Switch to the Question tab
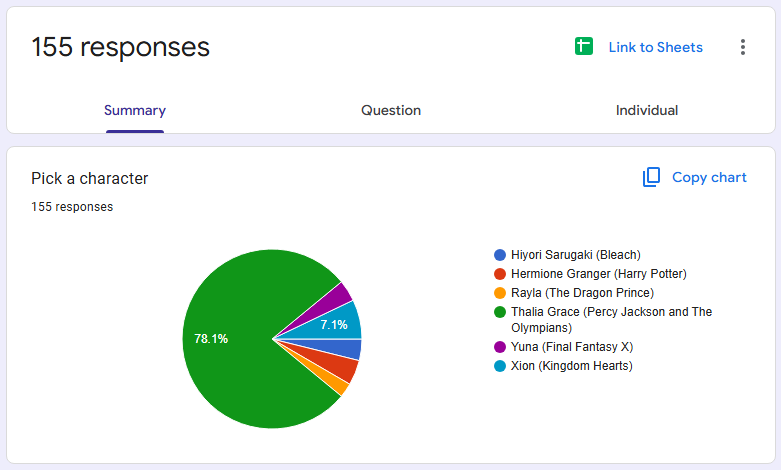The height and width of the screenshot is (470, 781). [x=391, y=110]
